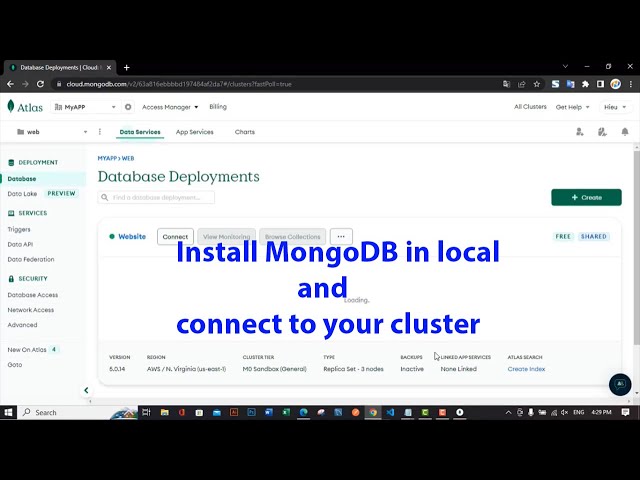Click the Browse Collections button
Screen dimensions: 640x480
pos(293,237)
